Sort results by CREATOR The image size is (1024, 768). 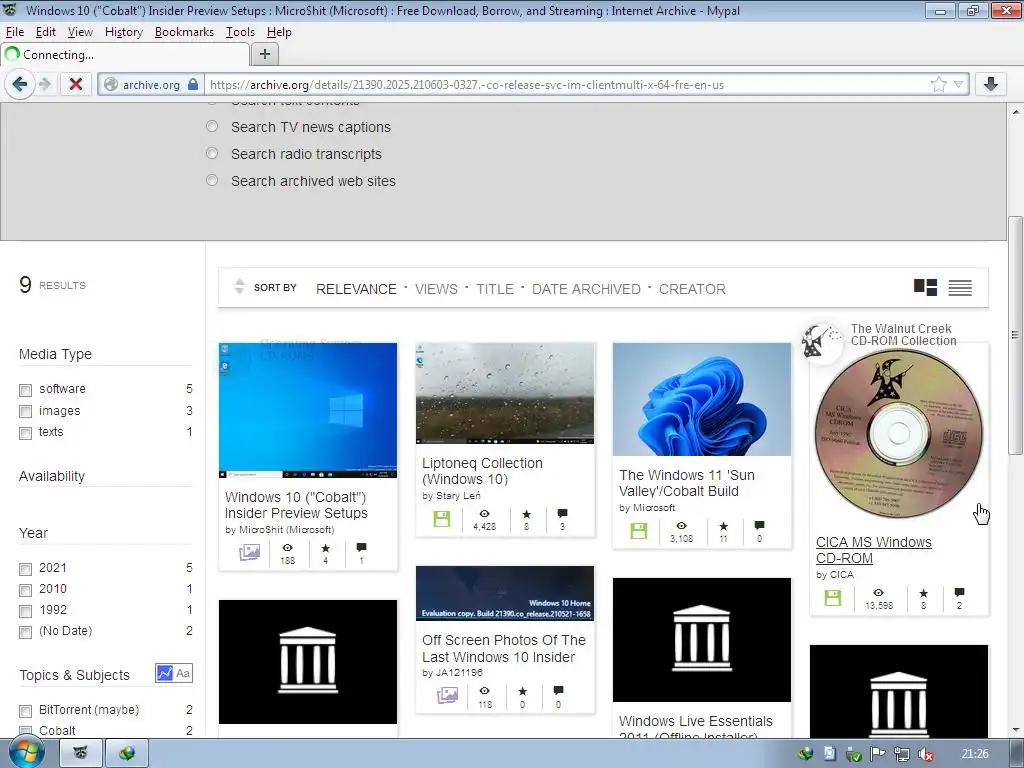tap(692, 289)
